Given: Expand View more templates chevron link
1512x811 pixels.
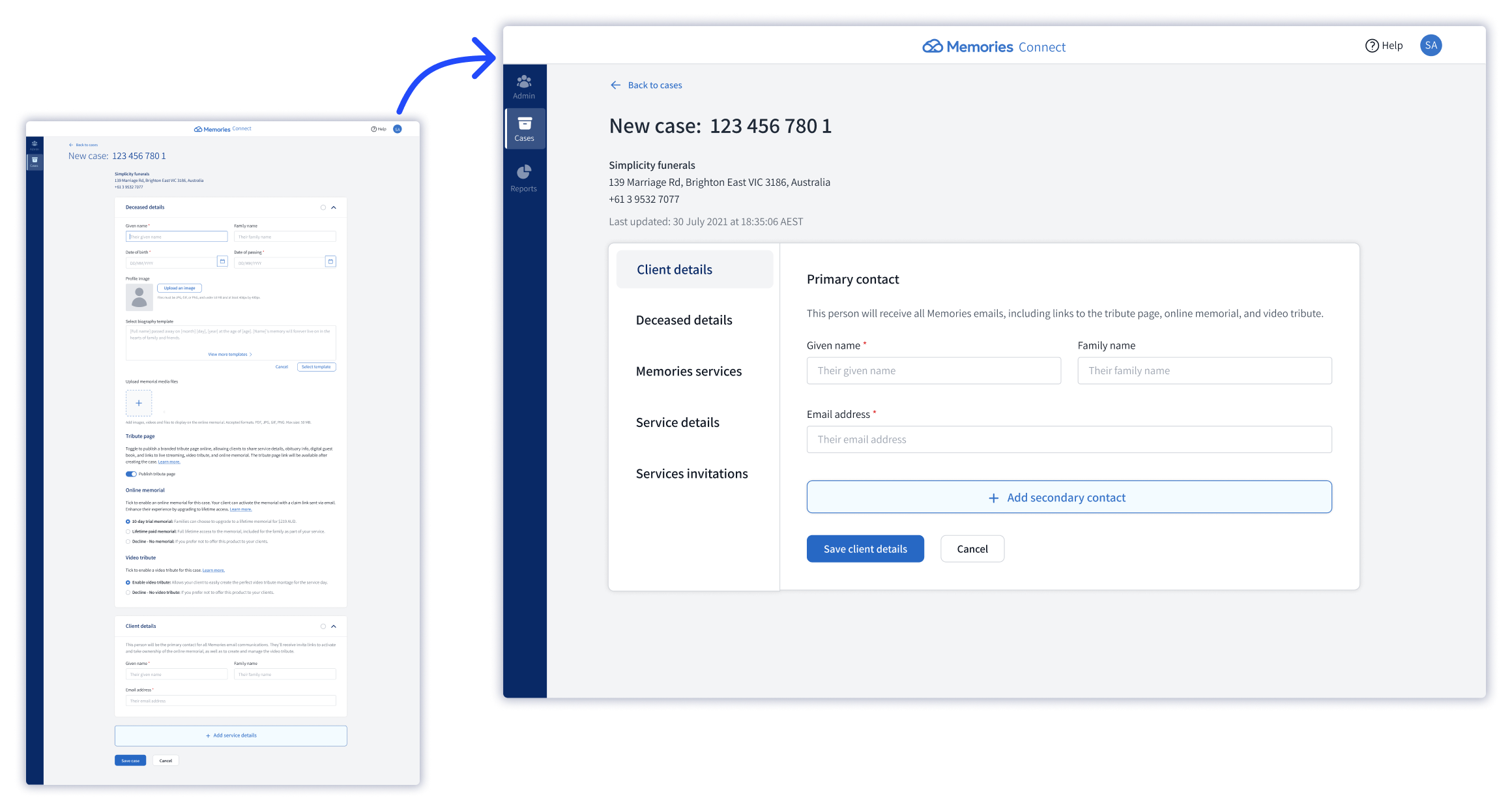Looking at the screenshot, I should pyautogui.click(x=230, y=355).
